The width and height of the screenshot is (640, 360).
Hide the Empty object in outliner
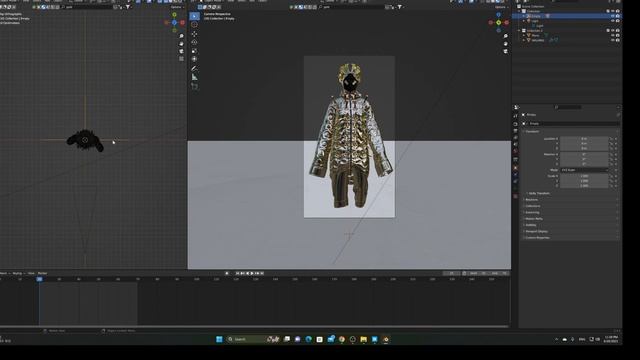pos(613,16)
